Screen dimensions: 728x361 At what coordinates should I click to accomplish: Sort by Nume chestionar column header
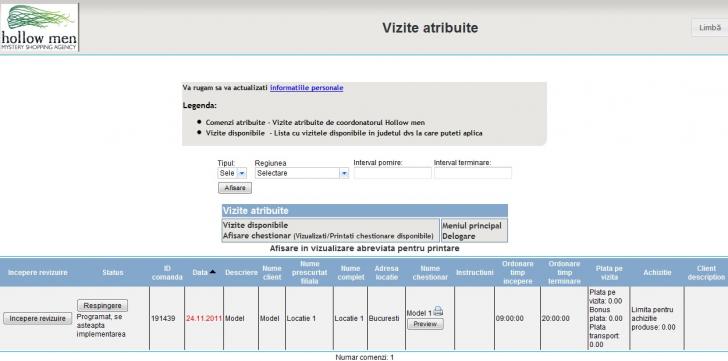(430, 272)
